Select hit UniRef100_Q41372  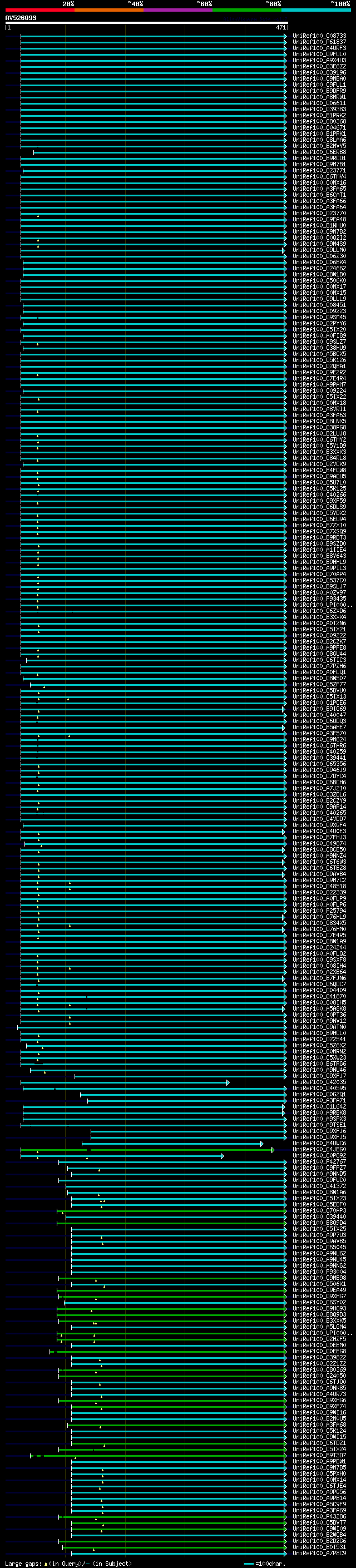pyautogui.click(x=319, y=1186)
